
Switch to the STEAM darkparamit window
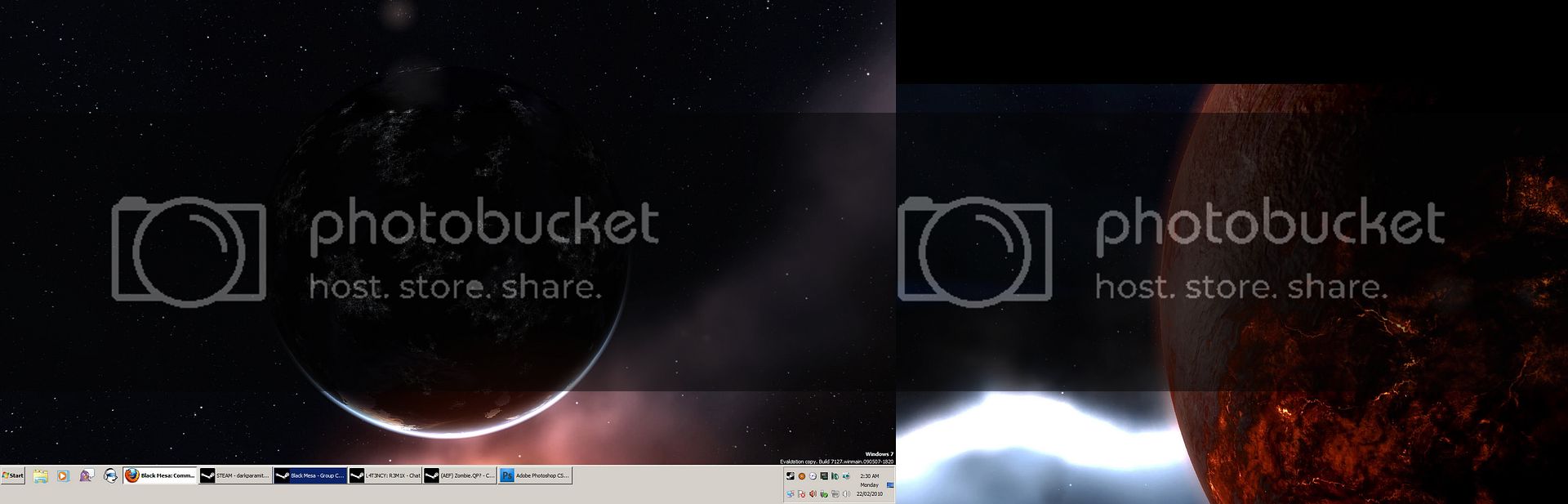point(235,475)
